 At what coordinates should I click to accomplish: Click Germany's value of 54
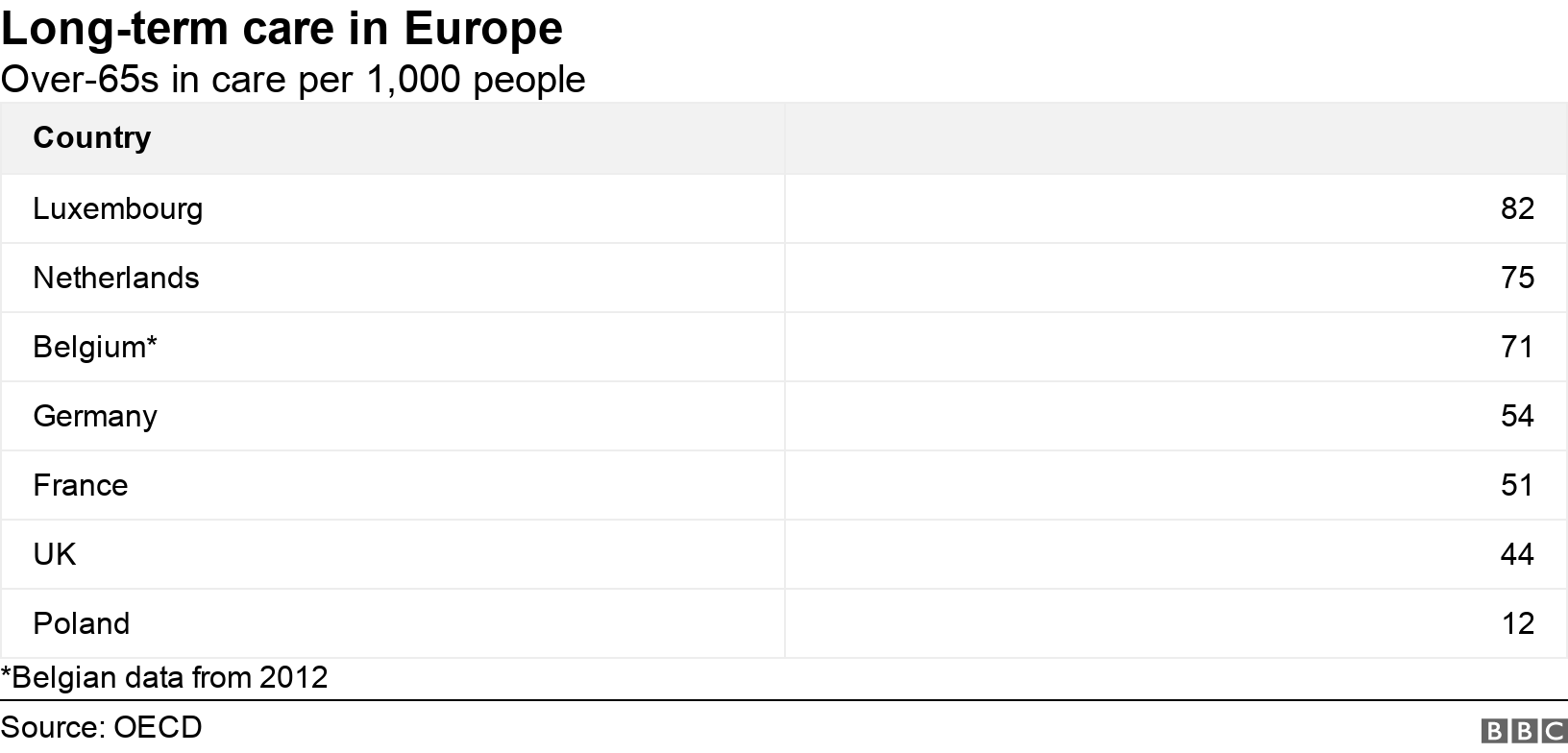coord(1517,416)
